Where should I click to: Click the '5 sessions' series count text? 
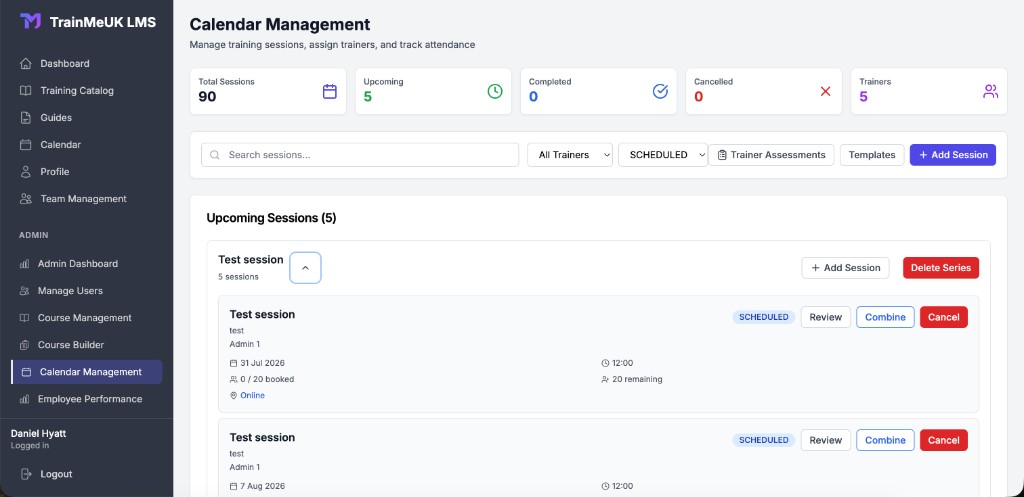pos(238,277)
